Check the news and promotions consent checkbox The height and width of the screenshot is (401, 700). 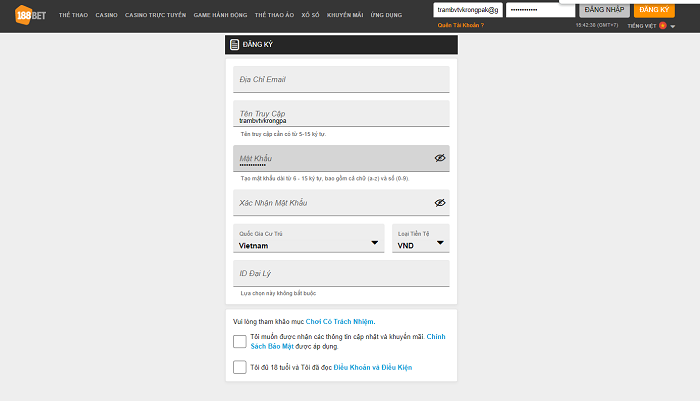(239, 342)
